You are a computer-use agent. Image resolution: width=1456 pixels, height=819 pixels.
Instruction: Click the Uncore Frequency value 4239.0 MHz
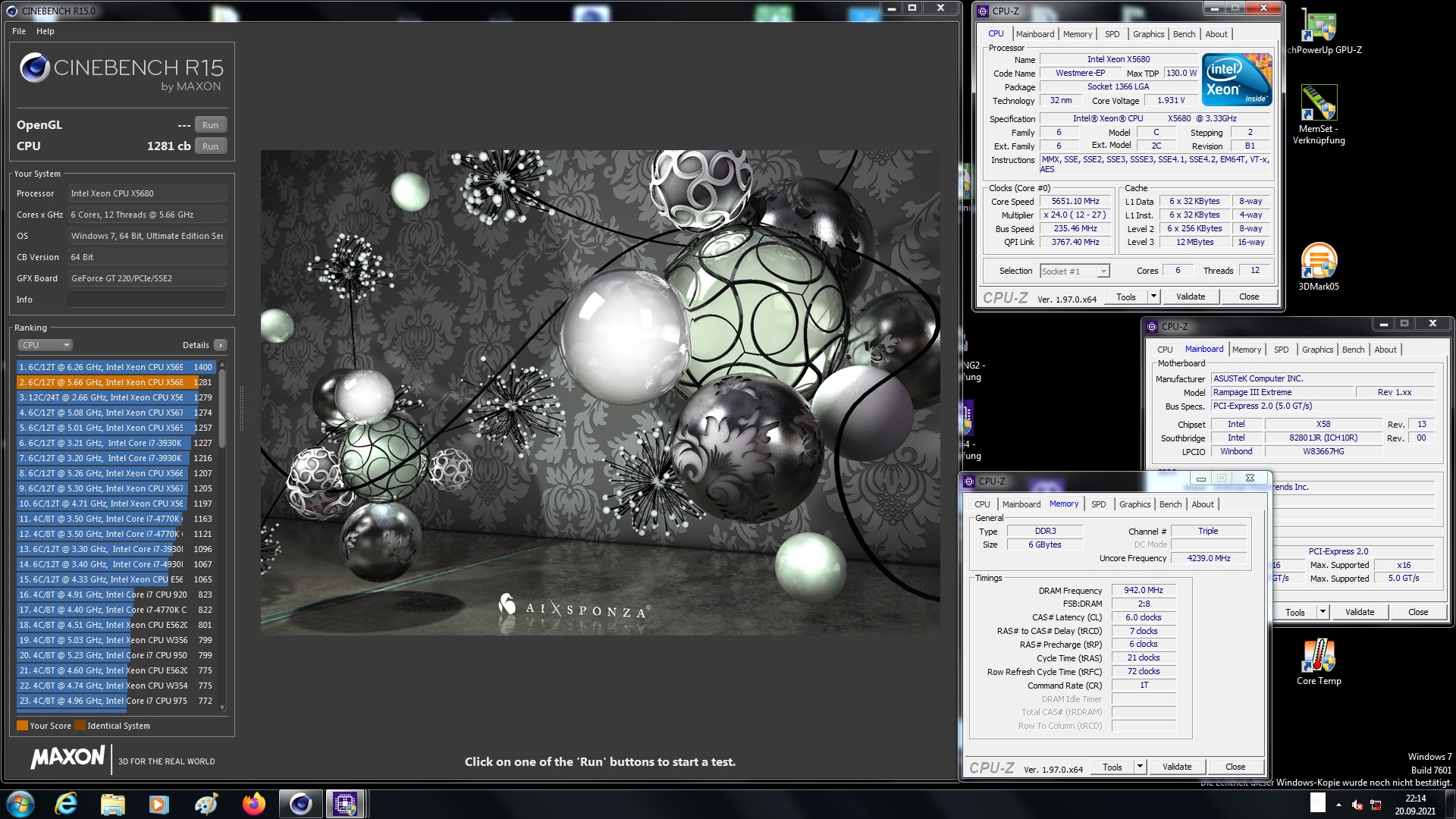tap(1208, 558)
